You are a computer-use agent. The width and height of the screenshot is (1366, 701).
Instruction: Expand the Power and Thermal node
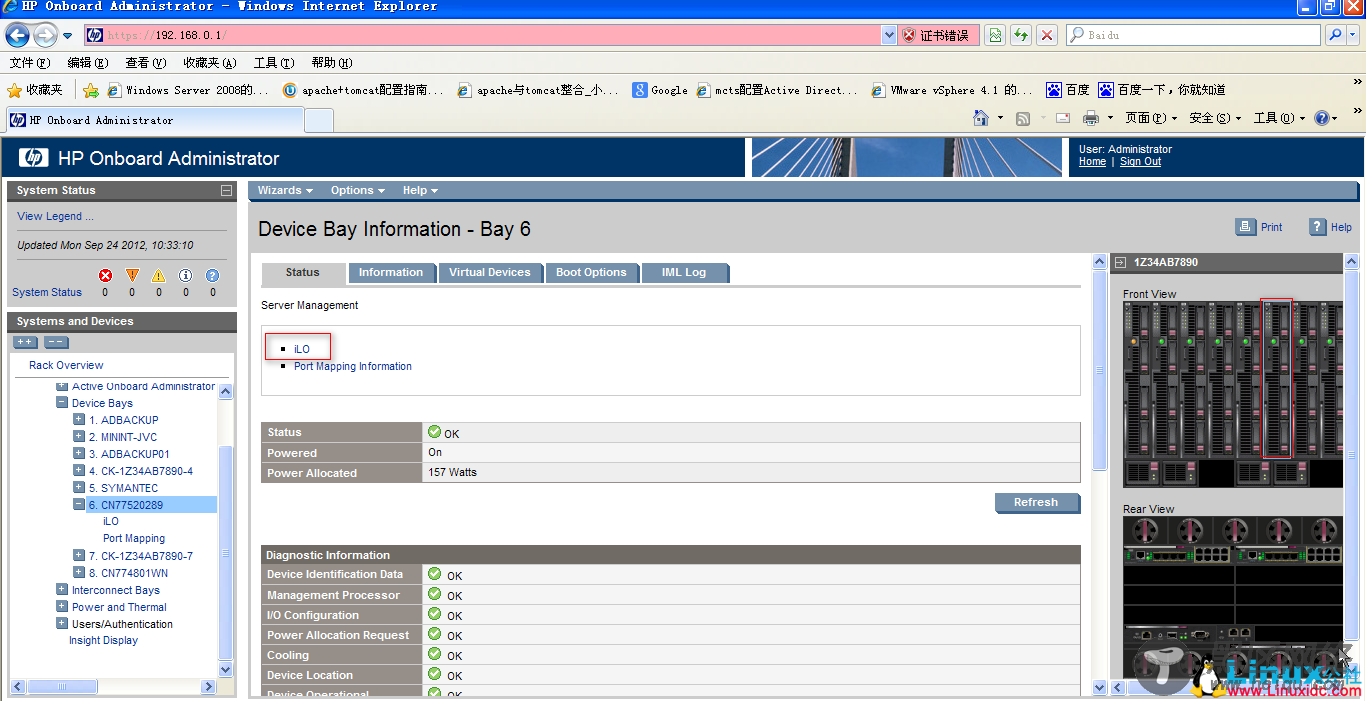click(62, 607)
